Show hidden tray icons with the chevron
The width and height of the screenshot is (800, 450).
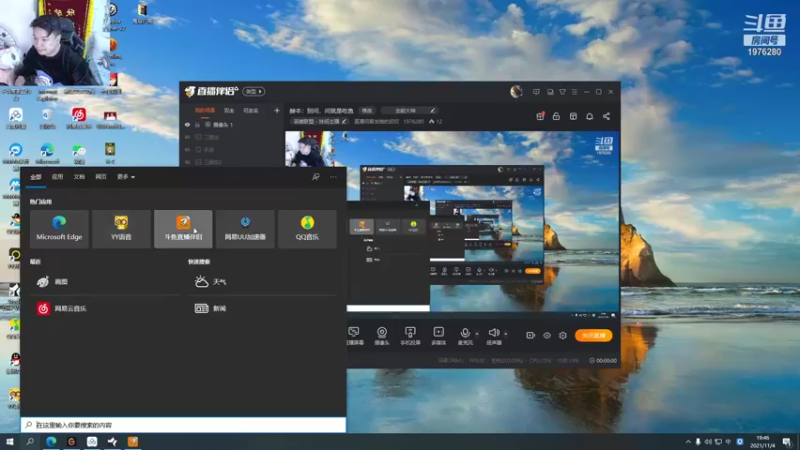[x=688, y=442]
